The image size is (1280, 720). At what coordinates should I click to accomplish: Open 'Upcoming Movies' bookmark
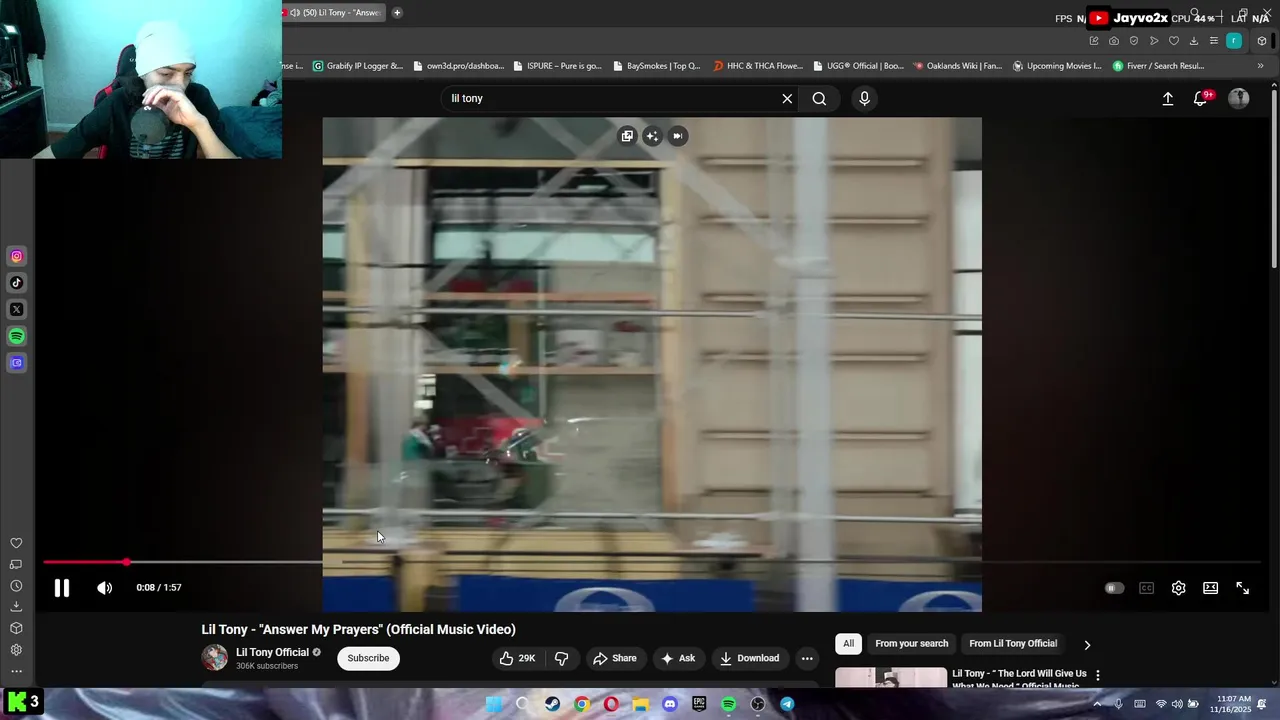click(x=1056, y=66)
